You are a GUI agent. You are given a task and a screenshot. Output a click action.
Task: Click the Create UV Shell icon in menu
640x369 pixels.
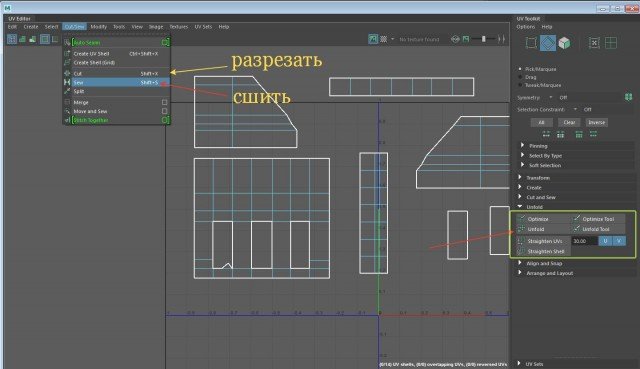click(67, 53)
